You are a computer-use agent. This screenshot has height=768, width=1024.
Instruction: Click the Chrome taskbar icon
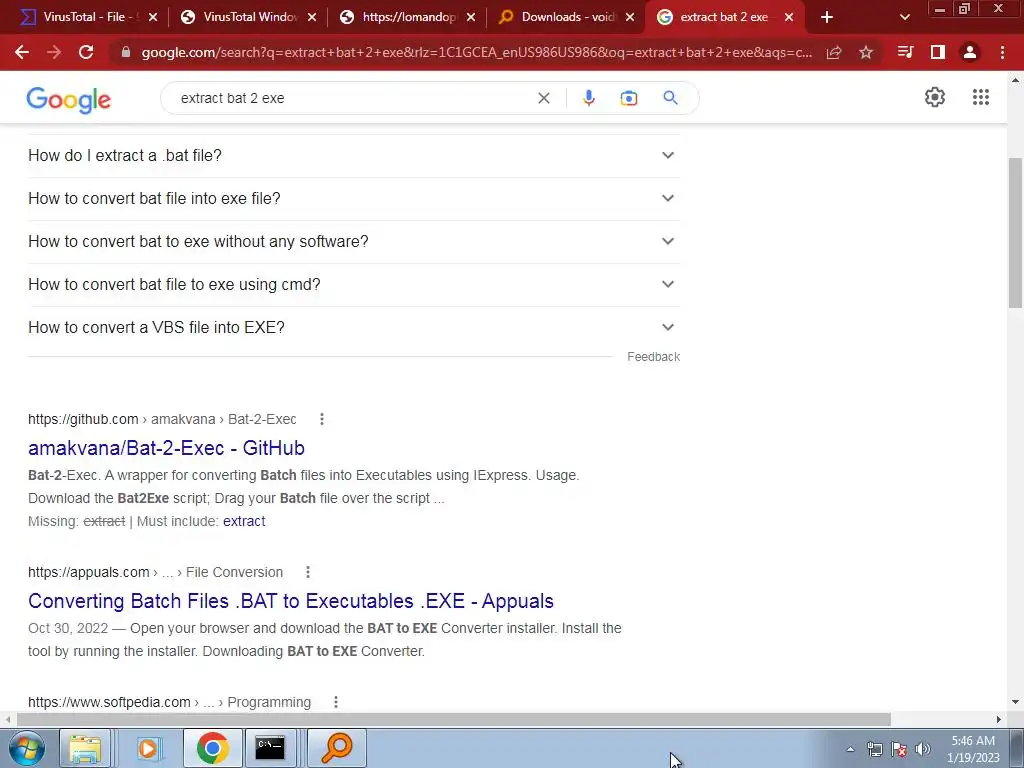(212, 748)
